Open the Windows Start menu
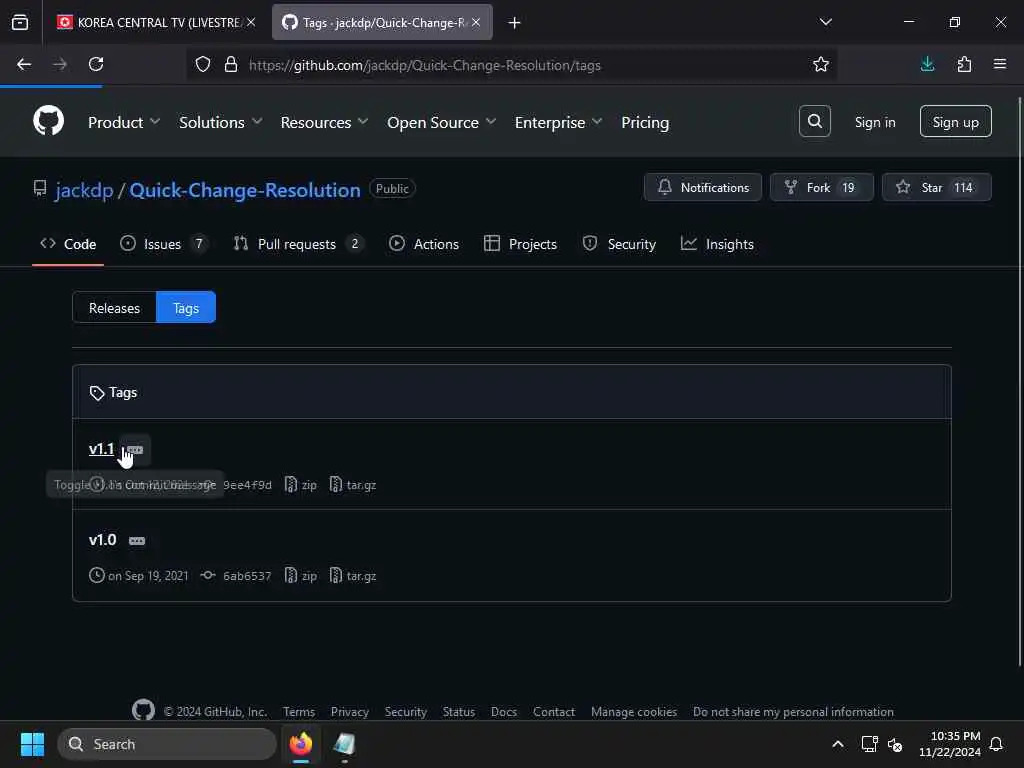The width and height of the screenshot is (1024, 768). click(32, 744)
